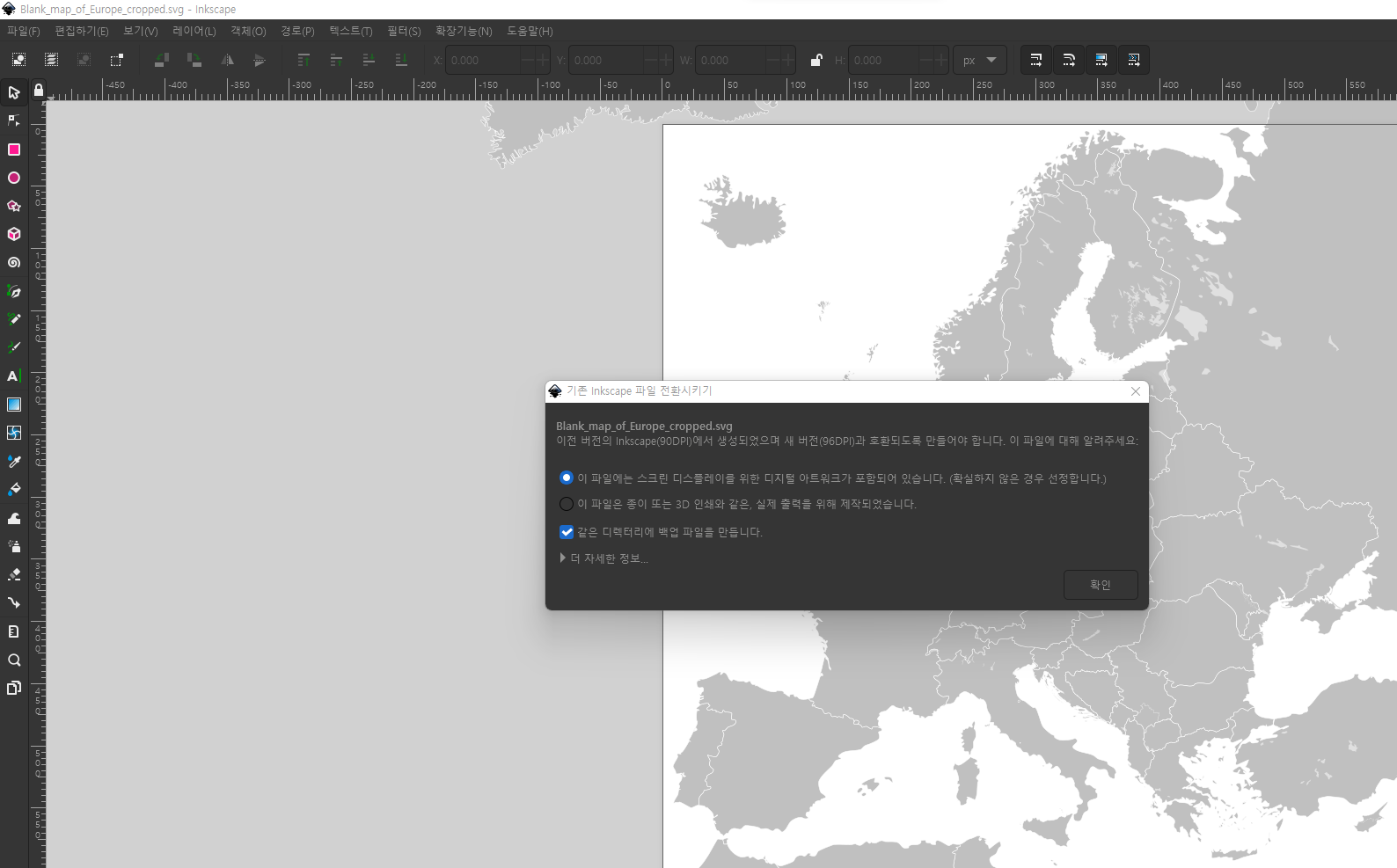Click Select All in All Layers icon
1397x868 pixels.
pos(51,60)
